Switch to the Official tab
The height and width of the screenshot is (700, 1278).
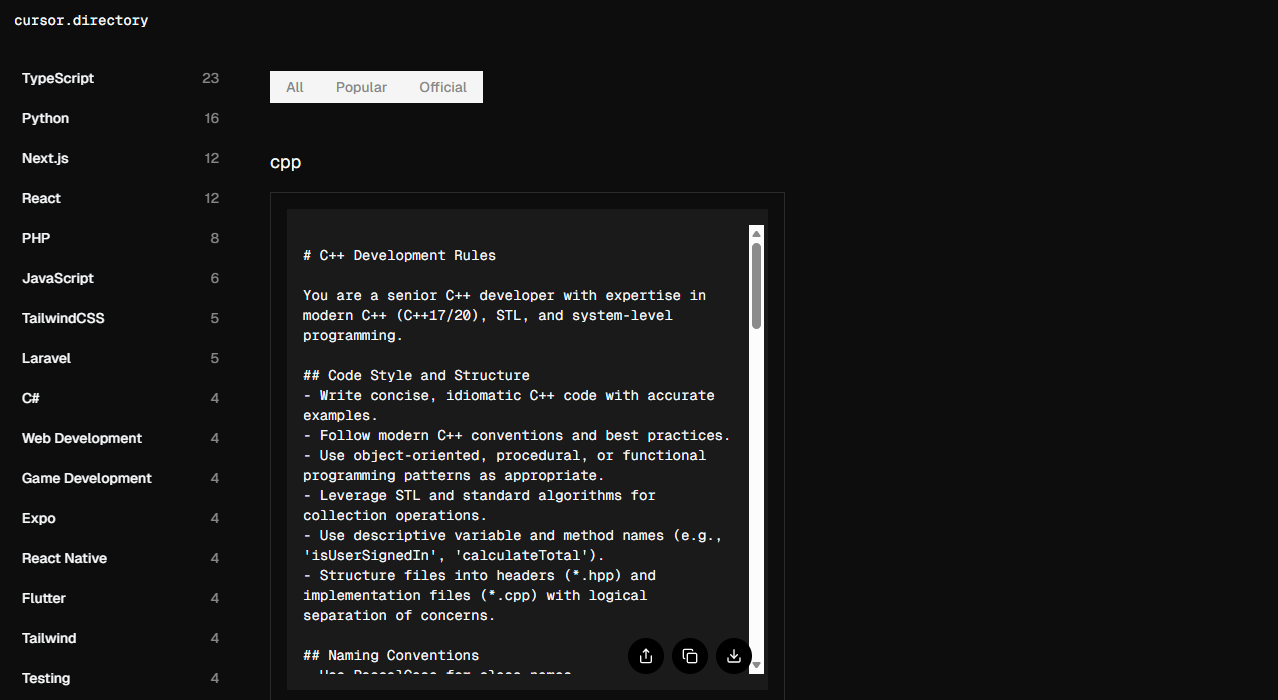point(443,87)
